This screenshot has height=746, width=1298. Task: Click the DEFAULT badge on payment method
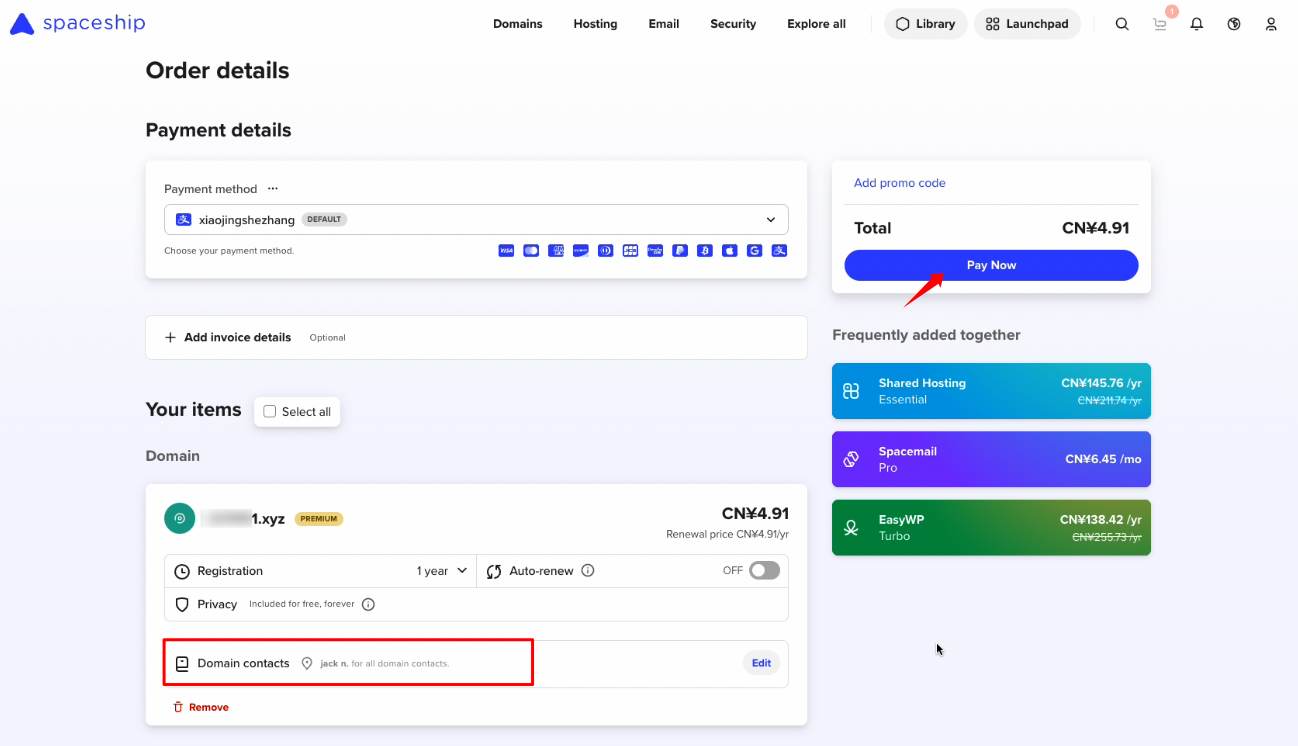[324, 219]
